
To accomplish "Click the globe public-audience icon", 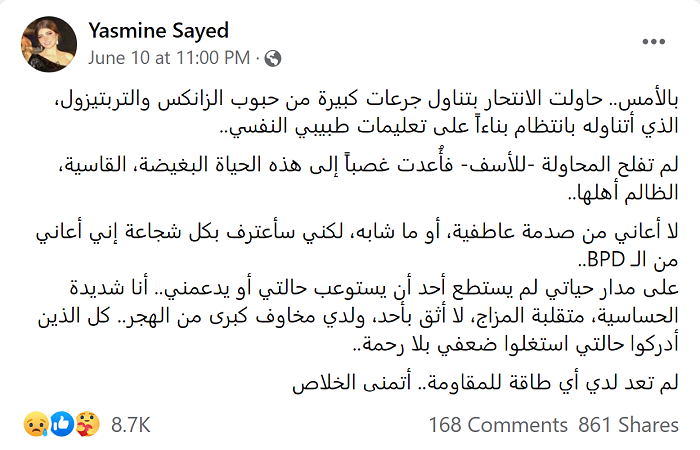I will coord(273,58).
